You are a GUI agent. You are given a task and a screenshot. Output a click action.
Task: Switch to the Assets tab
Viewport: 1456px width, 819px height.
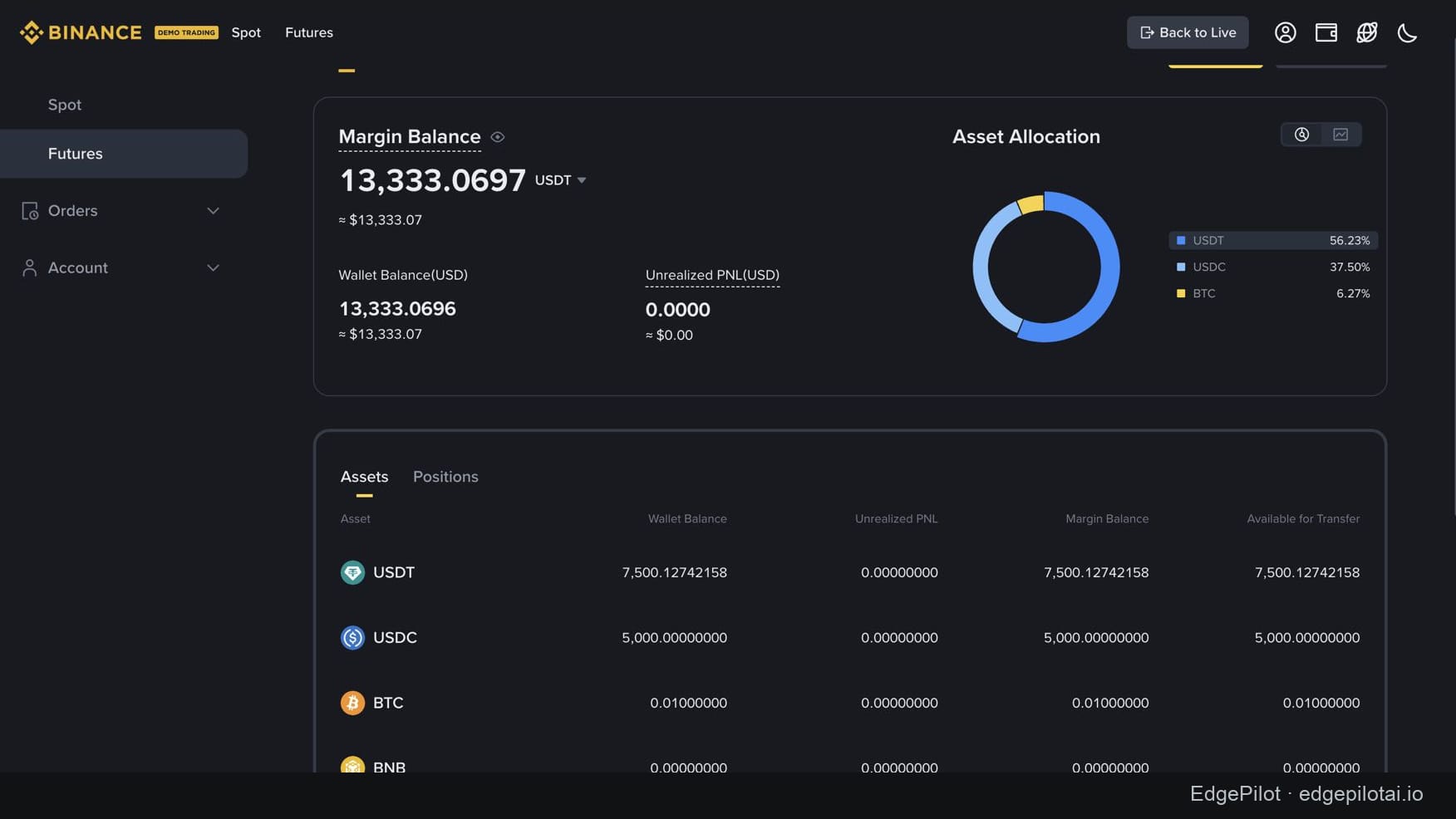(364, 477)
